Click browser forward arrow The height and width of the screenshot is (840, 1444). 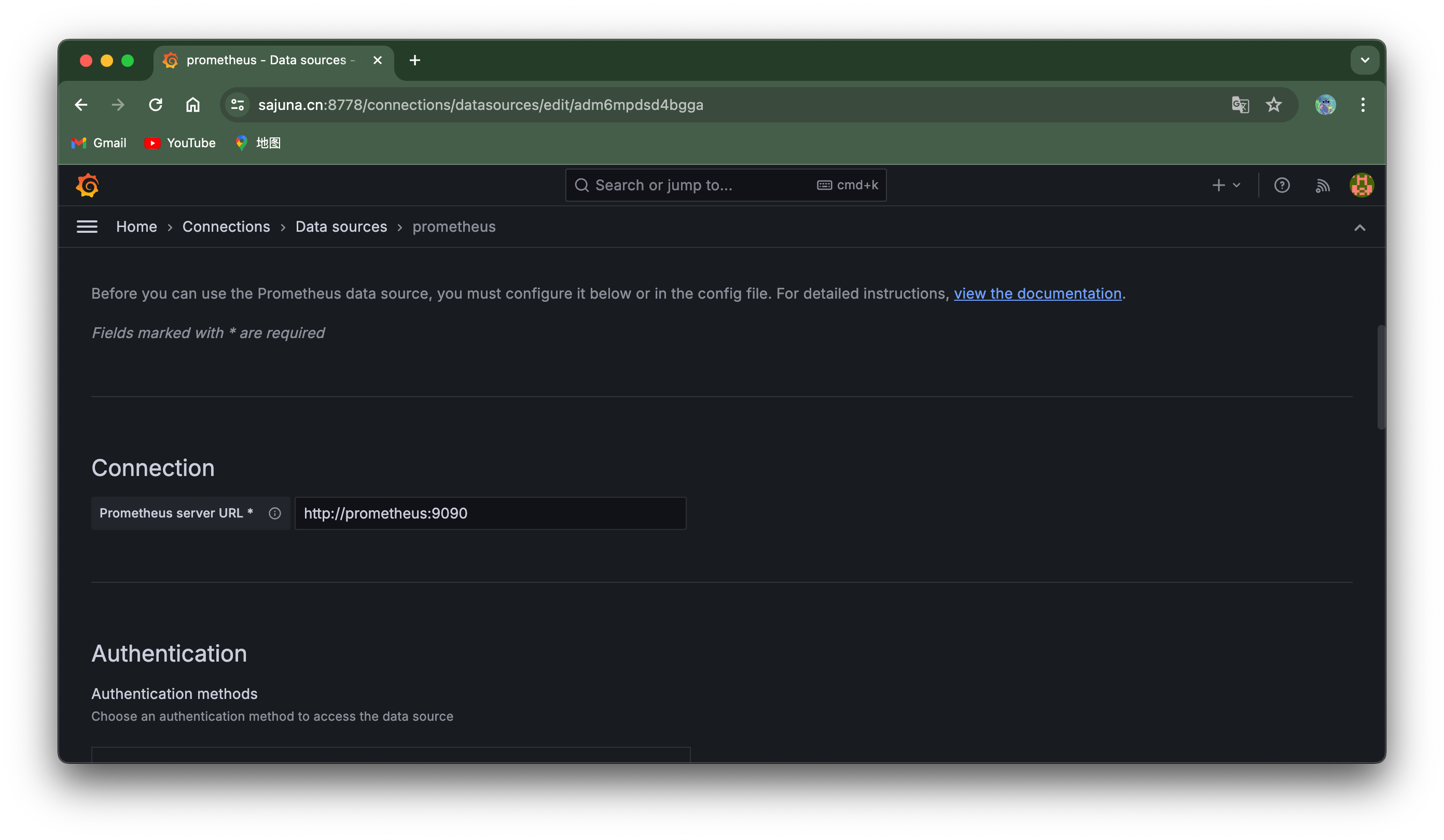pos(118,105)
